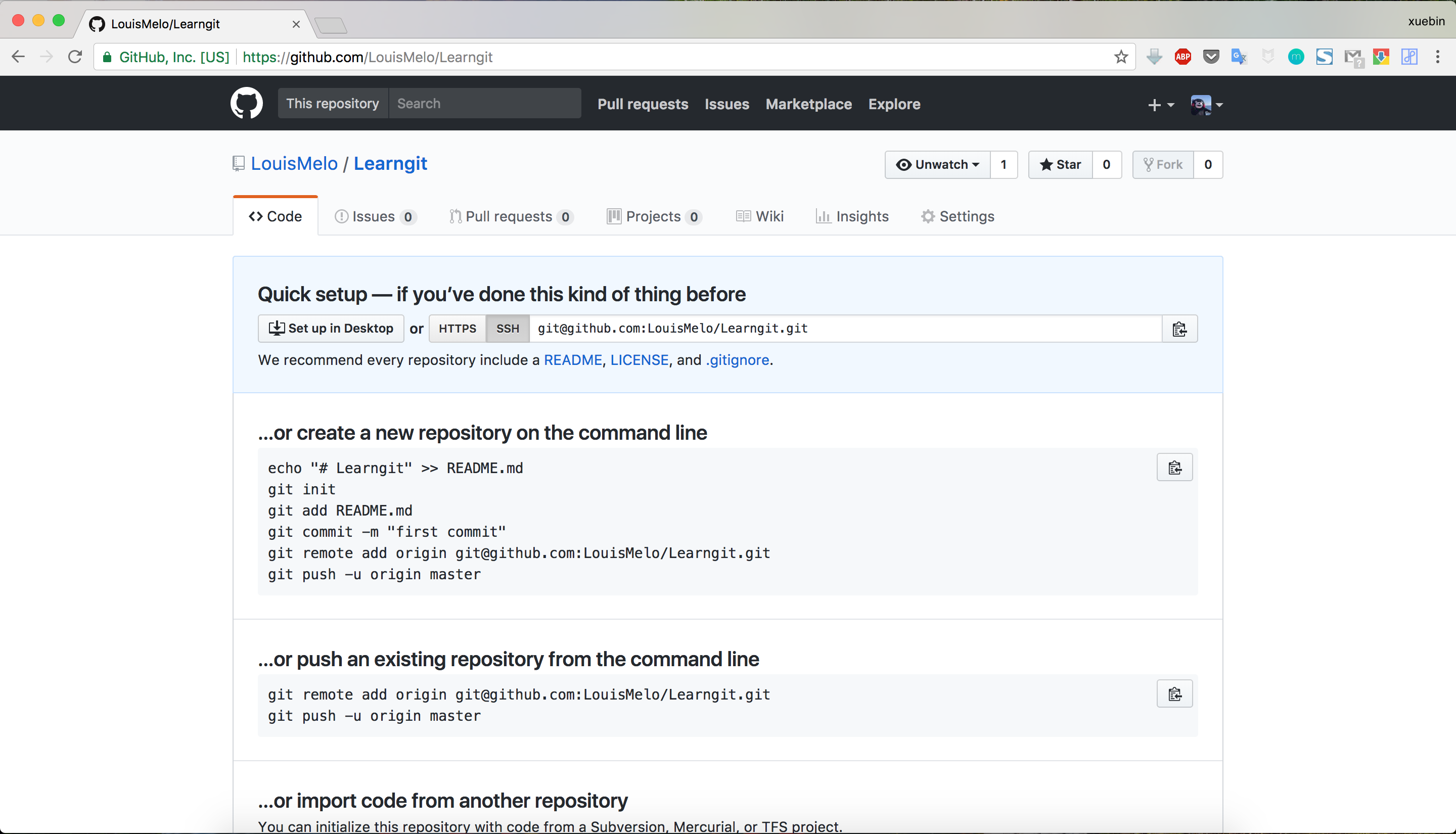The image size is (1456, 834).
Task: Open the user avatar dropdown menu
Action: 1206,105
